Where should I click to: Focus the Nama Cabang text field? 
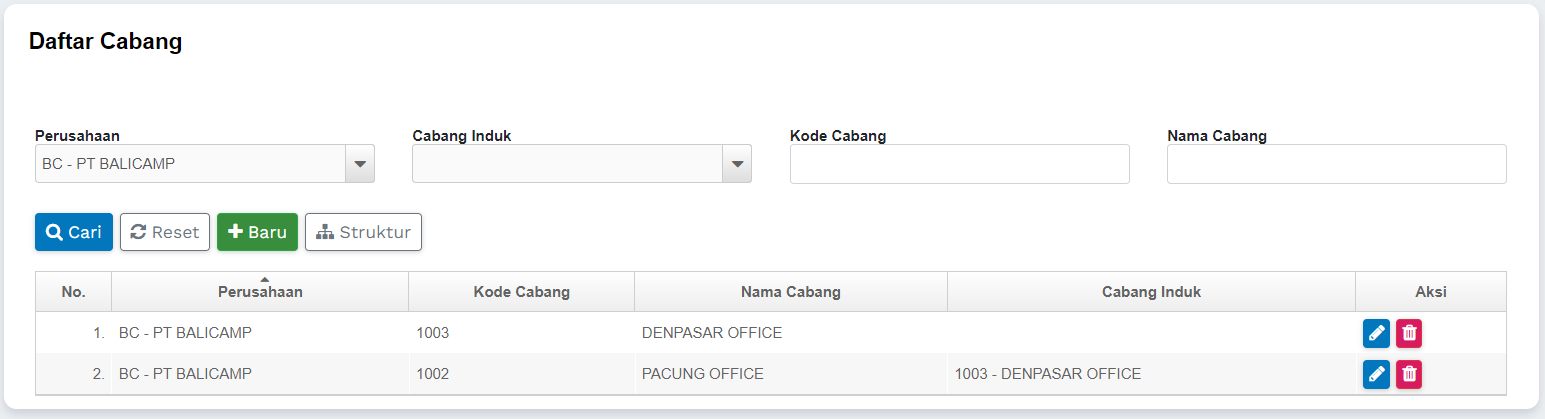(x=1336, y=164)
